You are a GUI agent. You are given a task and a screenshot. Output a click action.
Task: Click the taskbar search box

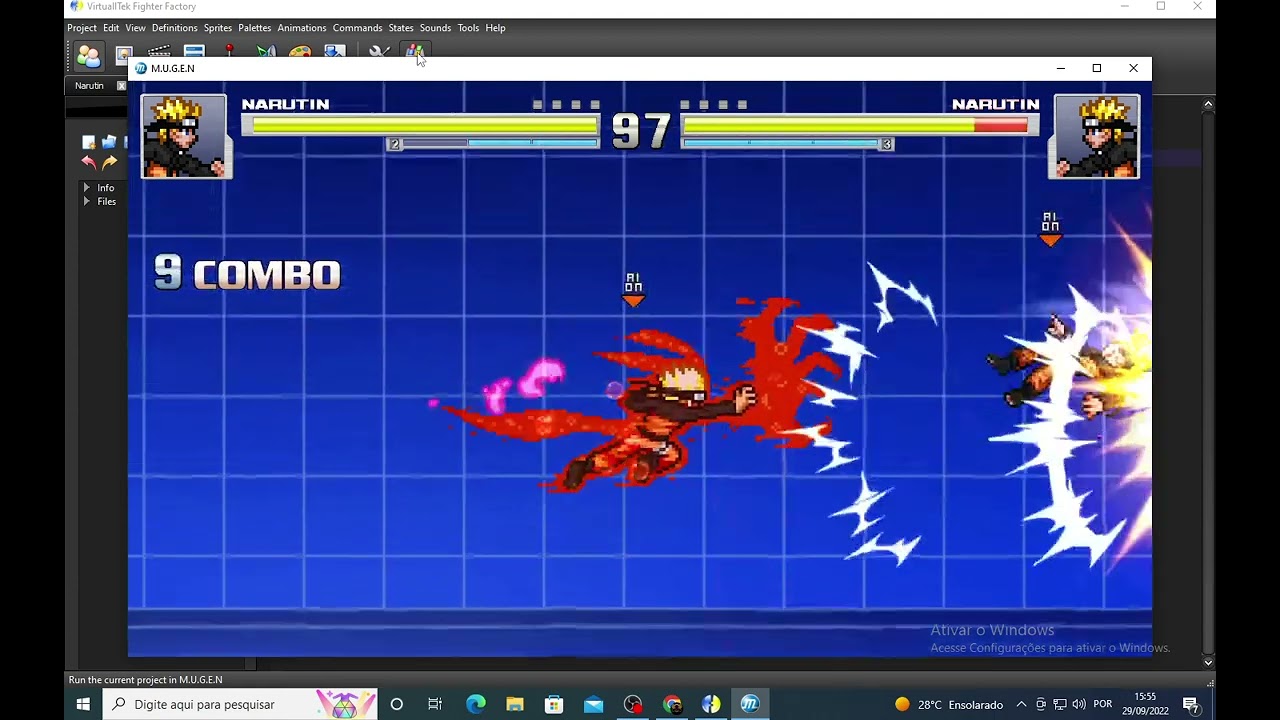241,704
